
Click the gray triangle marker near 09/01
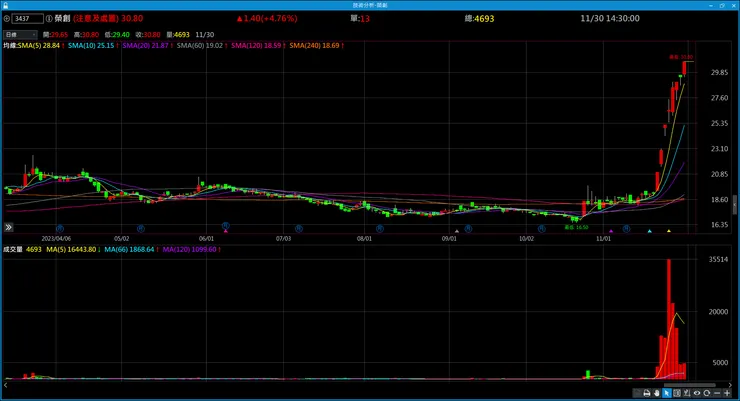click(x=456, y=231)
